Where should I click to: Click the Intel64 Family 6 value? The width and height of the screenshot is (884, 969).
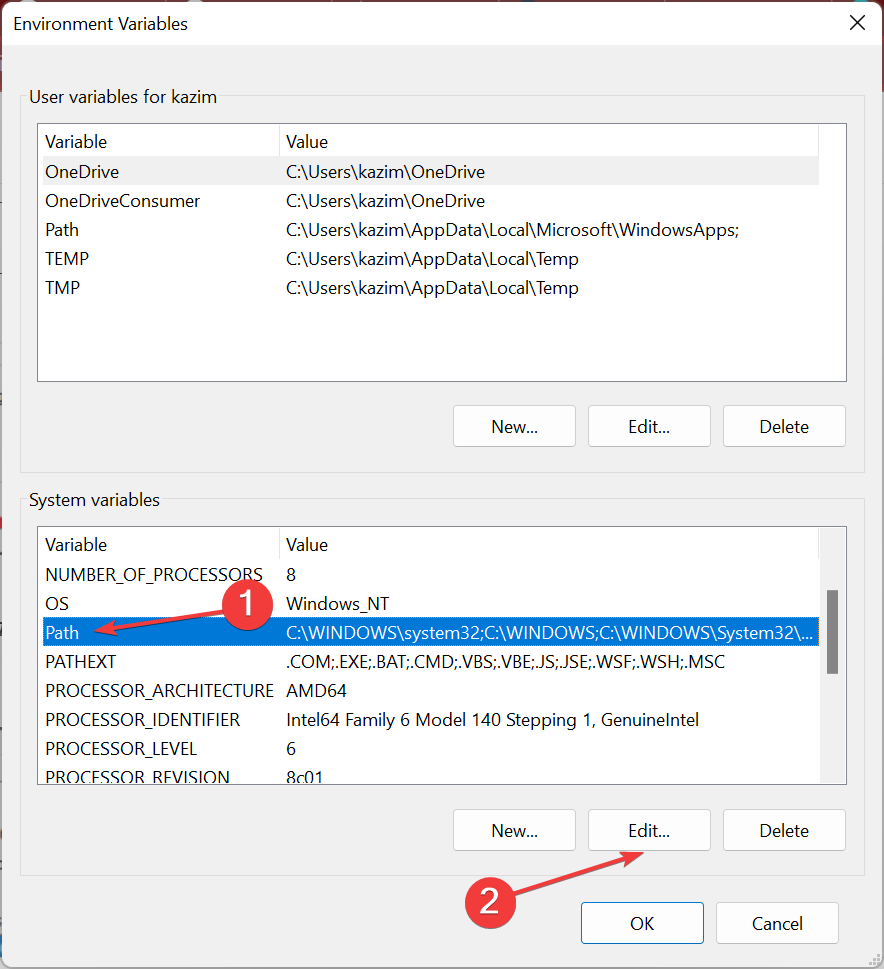click(x=493, y=720)
